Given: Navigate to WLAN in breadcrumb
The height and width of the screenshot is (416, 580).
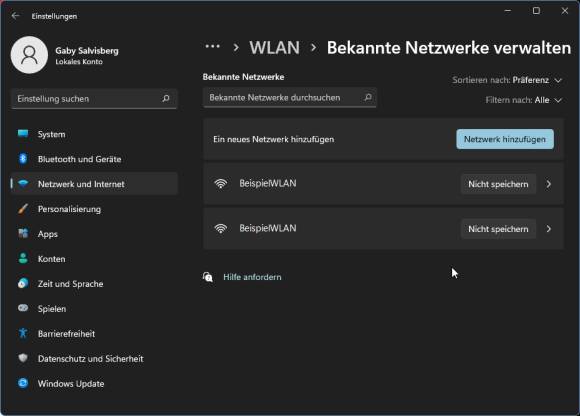Looking at the screenshot, I should click(x=274, y=48).
